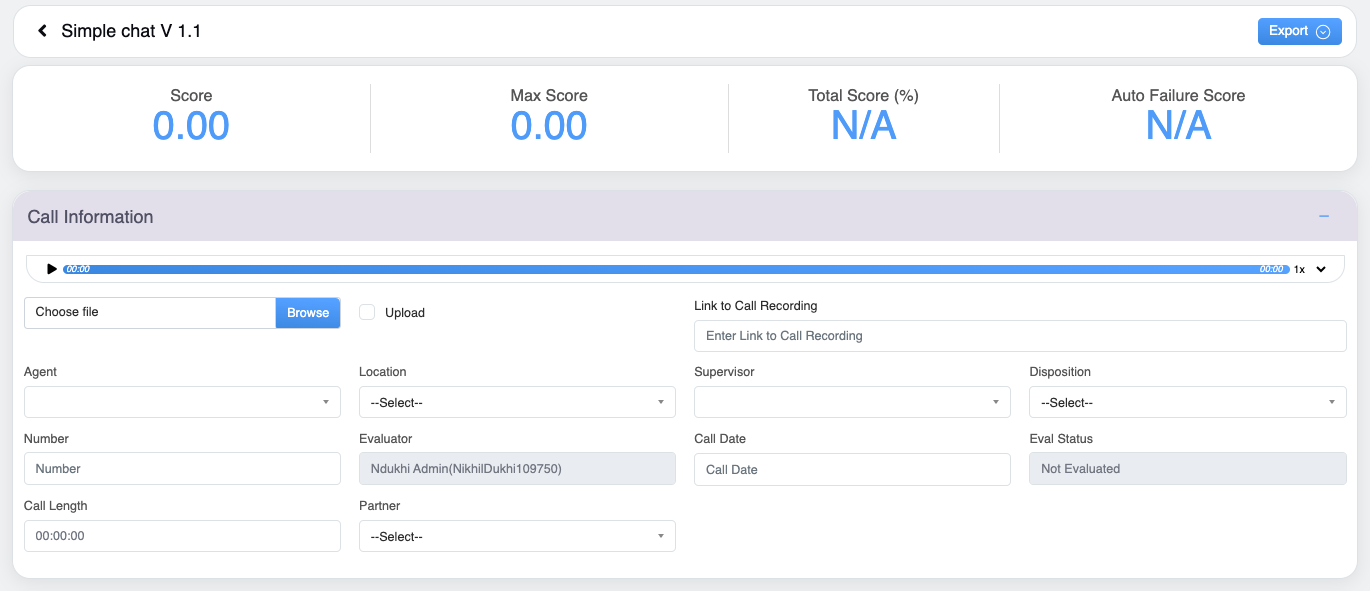Click the audio progress bar
Image resolution: width=1370 pixels, height=591 pixels.
click(670, 269)
